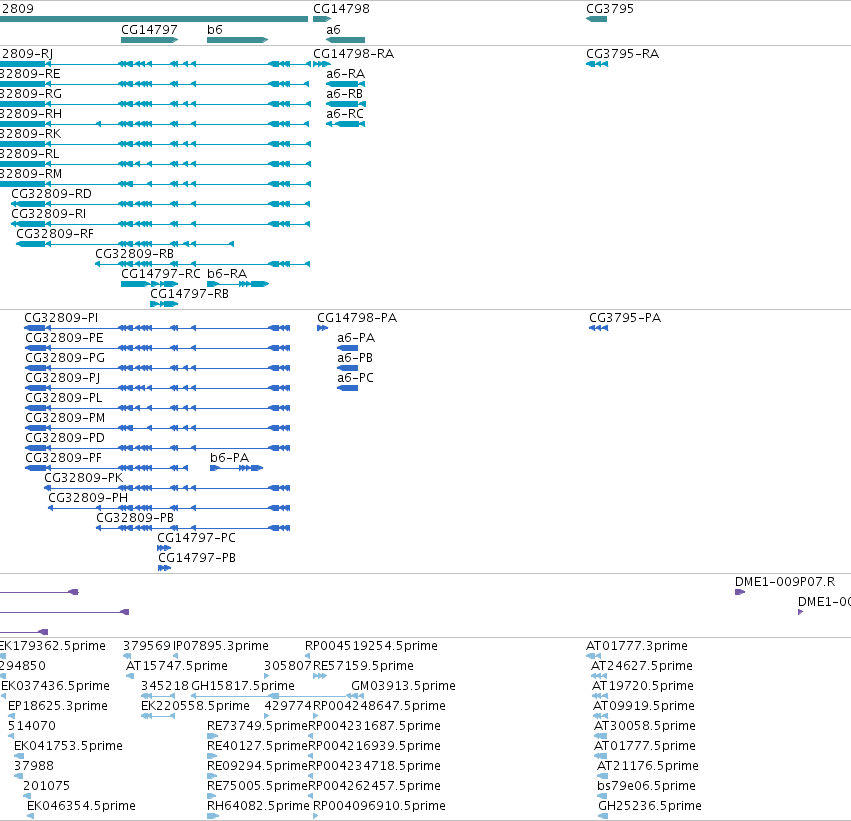
Task: Select EST RH64082.5prime
Action: coord(213,816)
